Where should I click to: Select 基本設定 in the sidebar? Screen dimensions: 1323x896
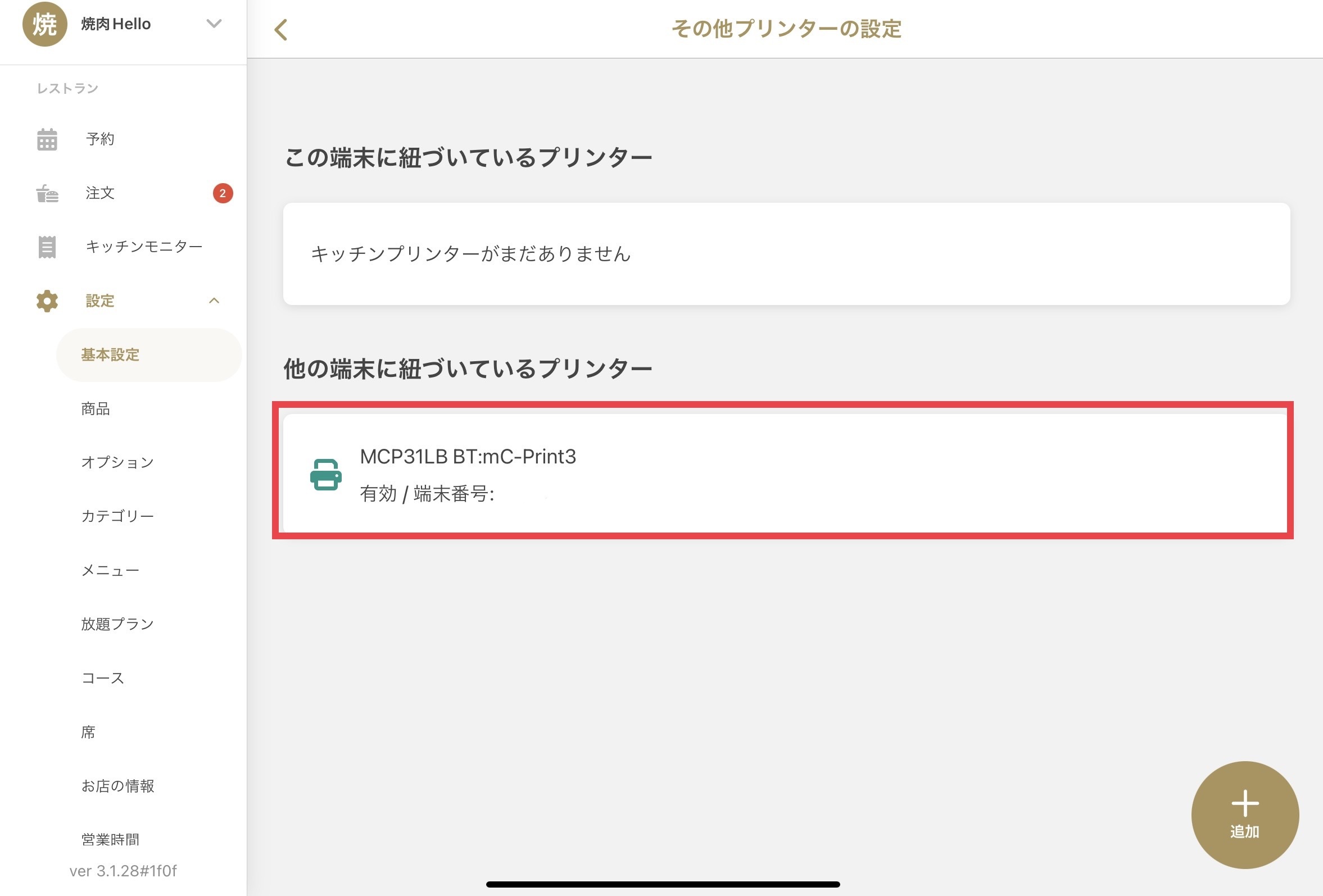point(111,355)
